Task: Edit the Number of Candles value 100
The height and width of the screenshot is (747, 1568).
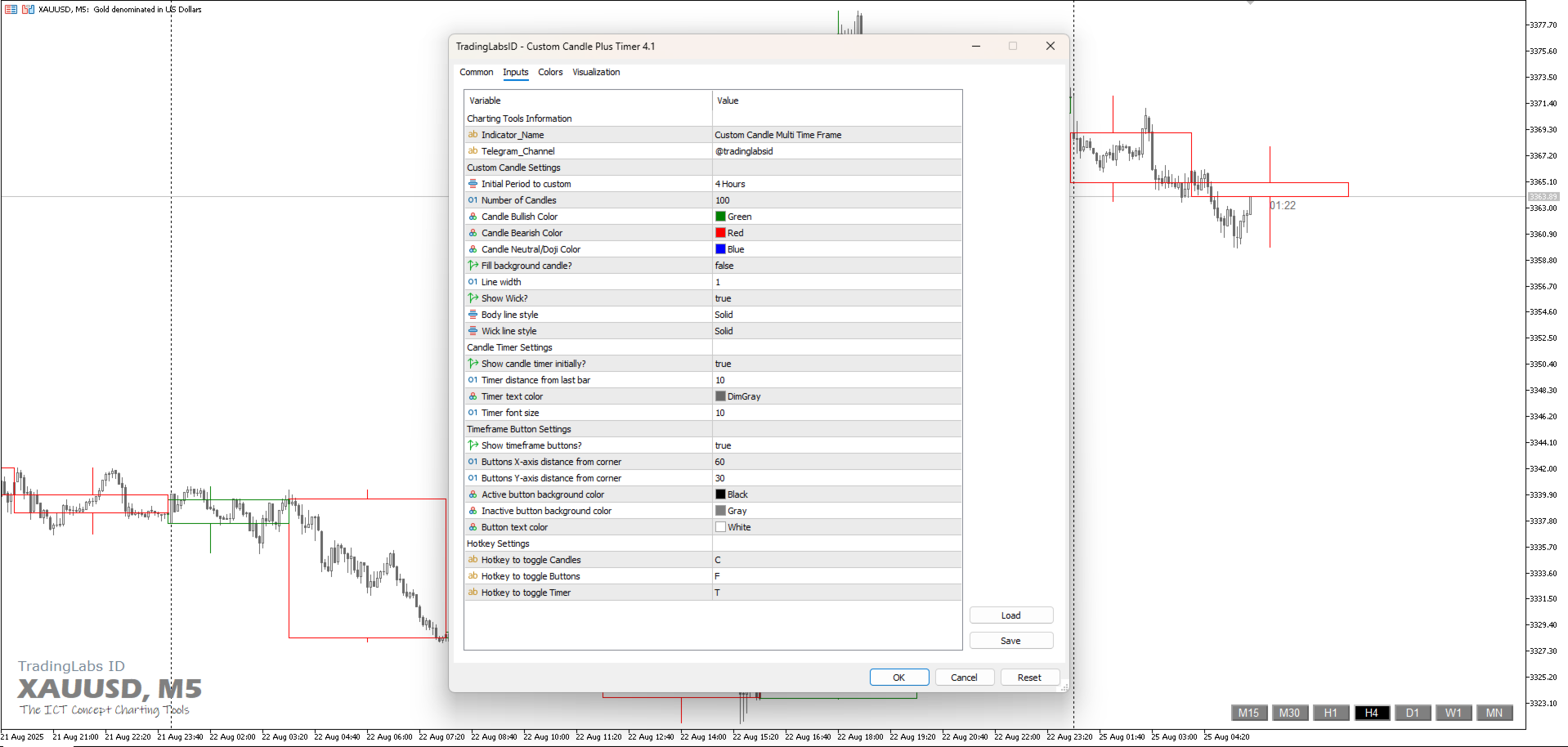Action: click(837, 200)
